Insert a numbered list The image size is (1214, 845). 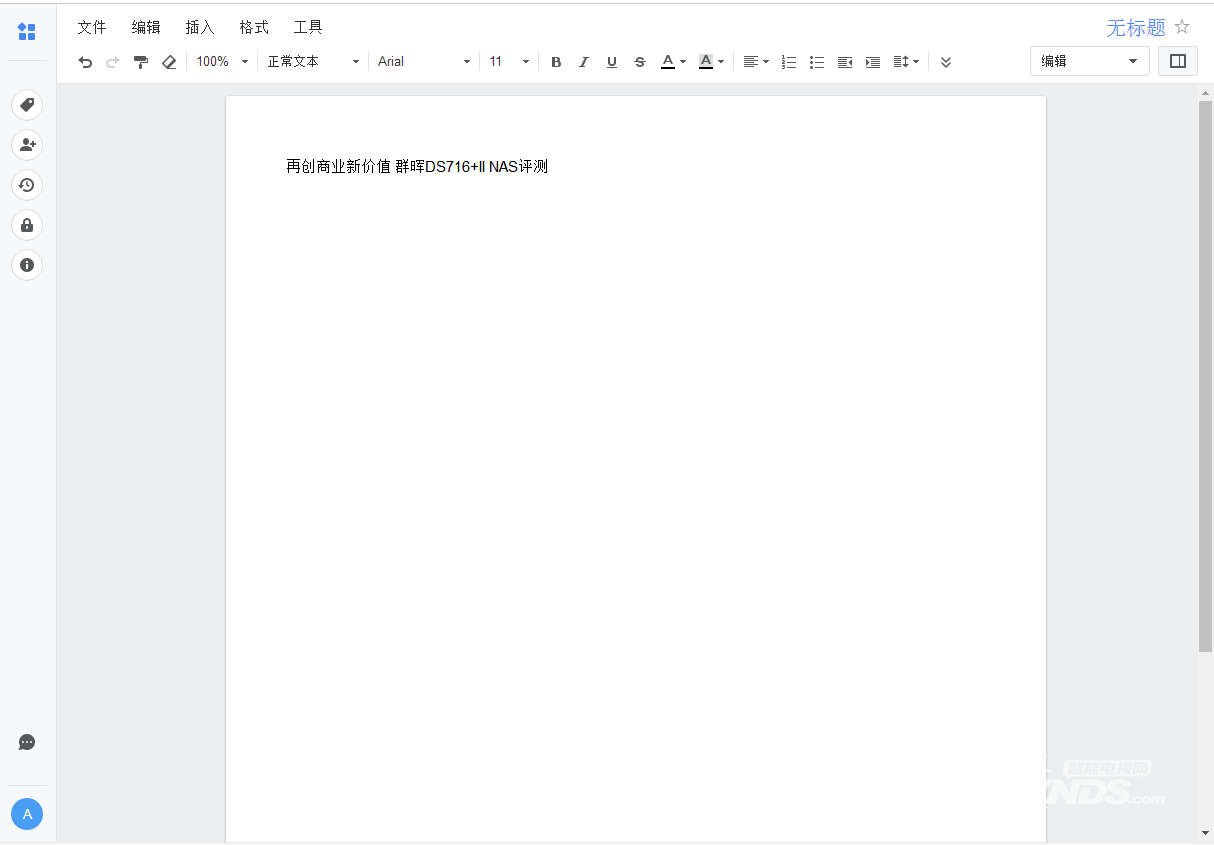coord(789,62)
